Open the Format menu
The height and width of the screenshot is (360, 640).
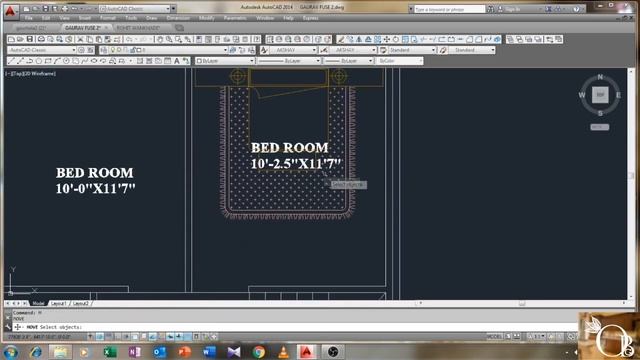pyautogui.click(x=108, y=18)
